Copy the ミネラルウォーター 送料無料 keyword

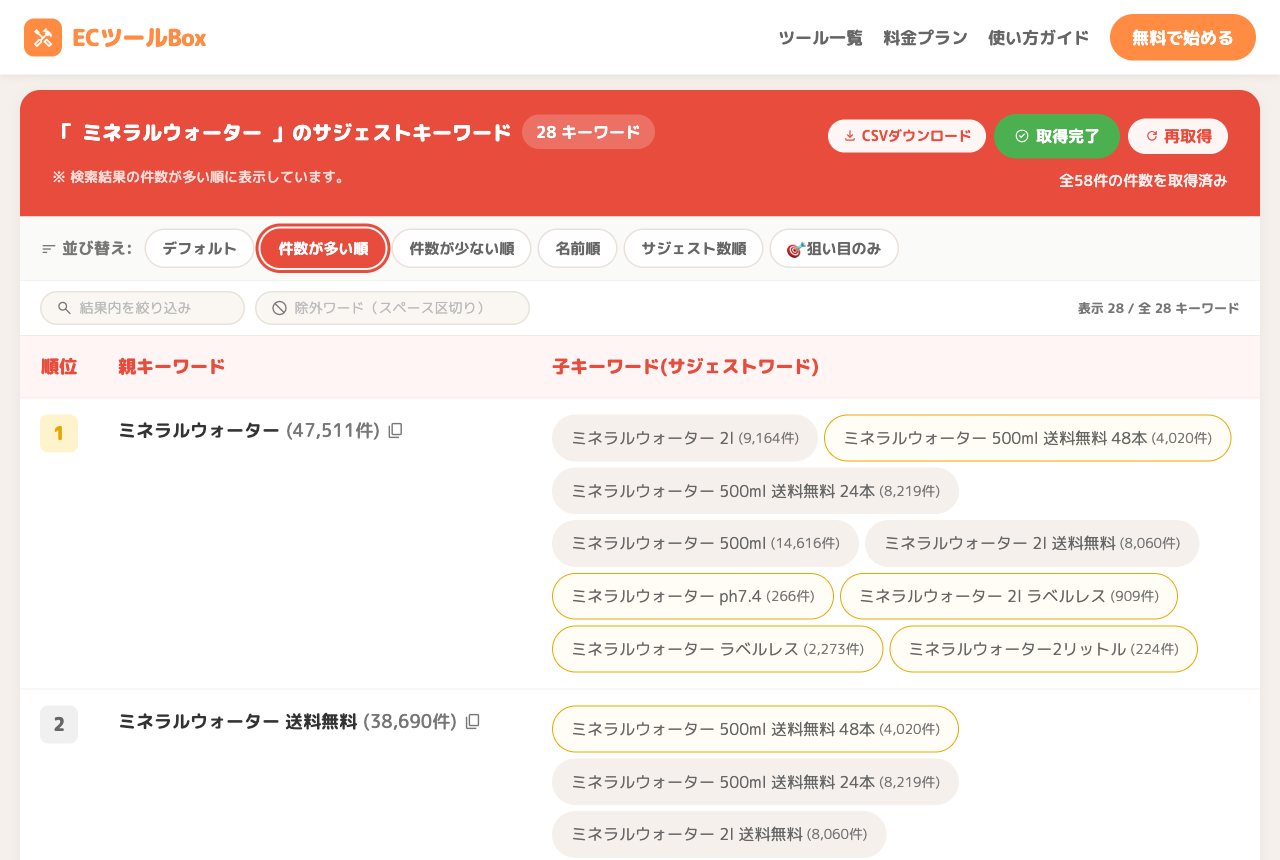click(x=473, y=721)
